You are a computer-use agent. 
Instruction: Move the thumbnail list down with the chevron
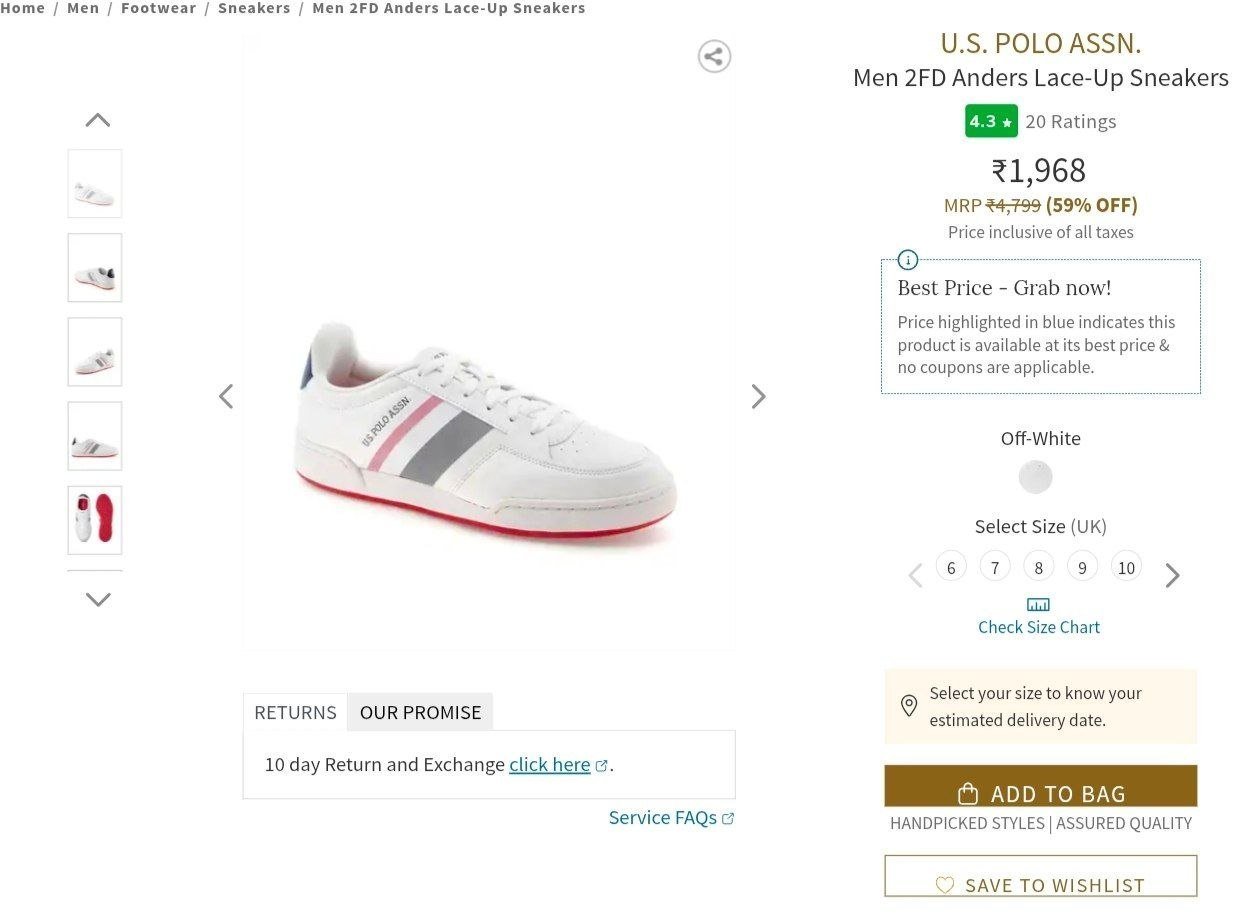coord(98,599)
